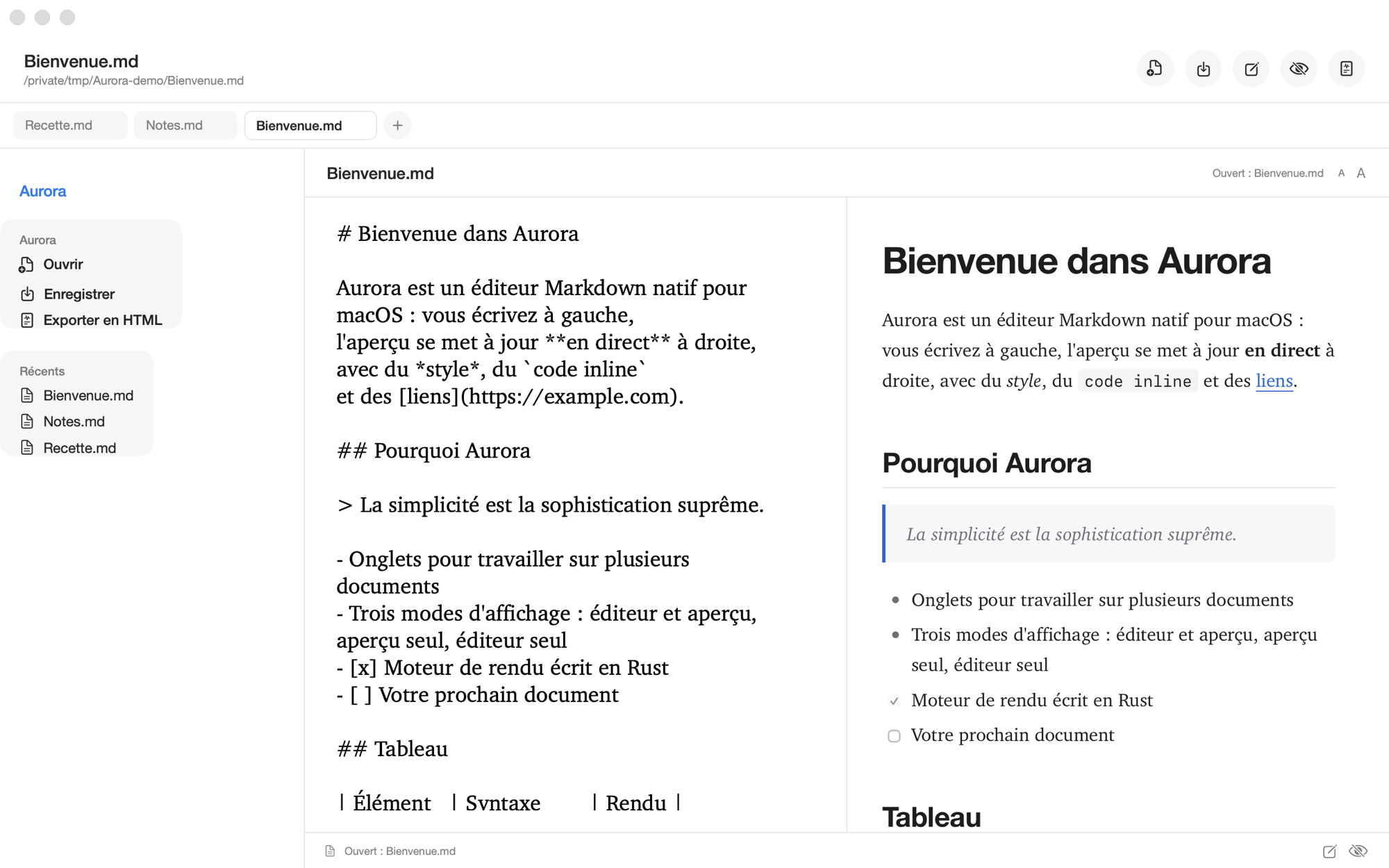The width and height of the screenshot is (1389, 868).
Task: Add a new tab with plus button
Action: (397, 126)
